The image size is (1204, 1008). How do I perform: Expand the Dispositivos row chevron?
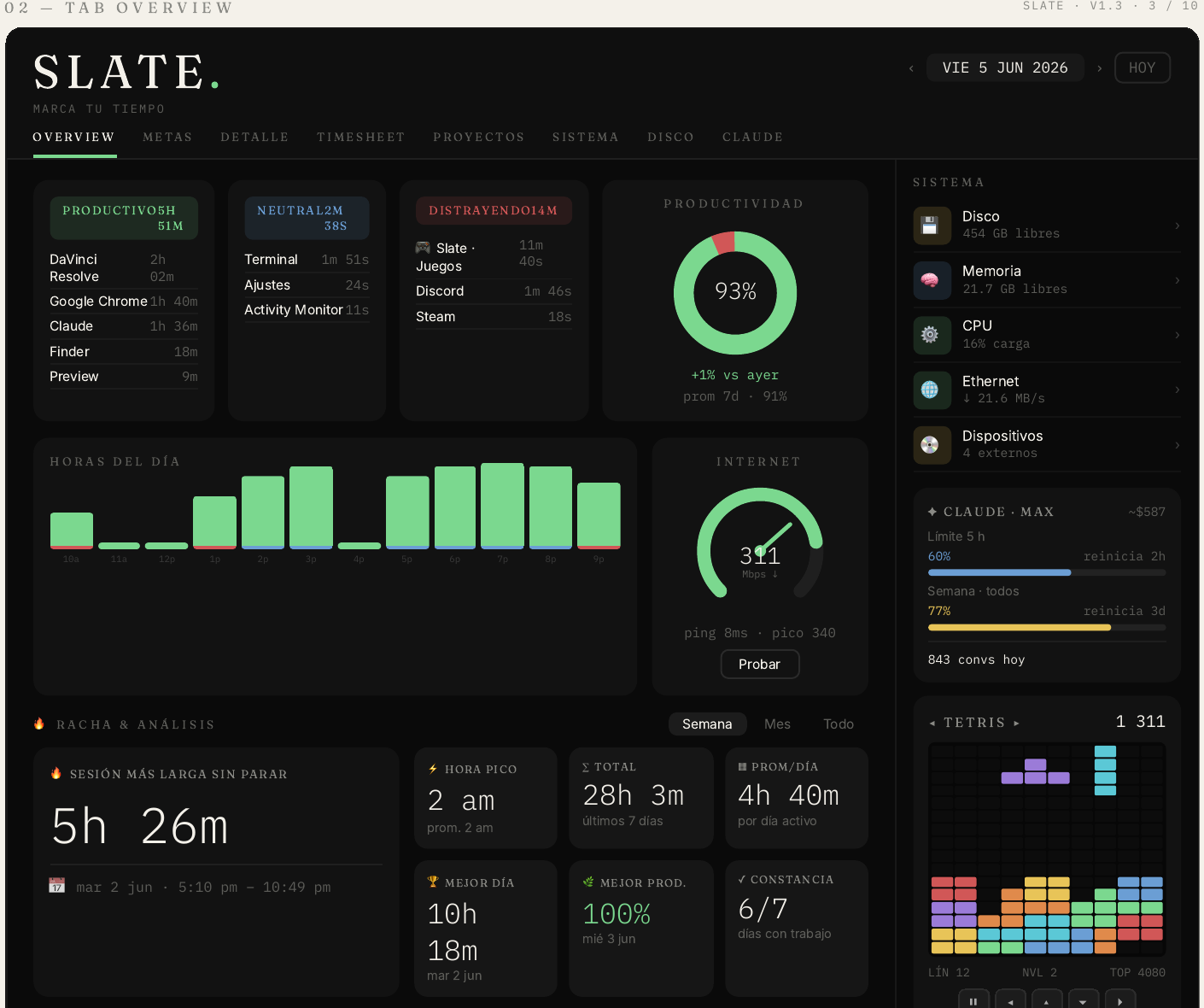coord(1178,445)
